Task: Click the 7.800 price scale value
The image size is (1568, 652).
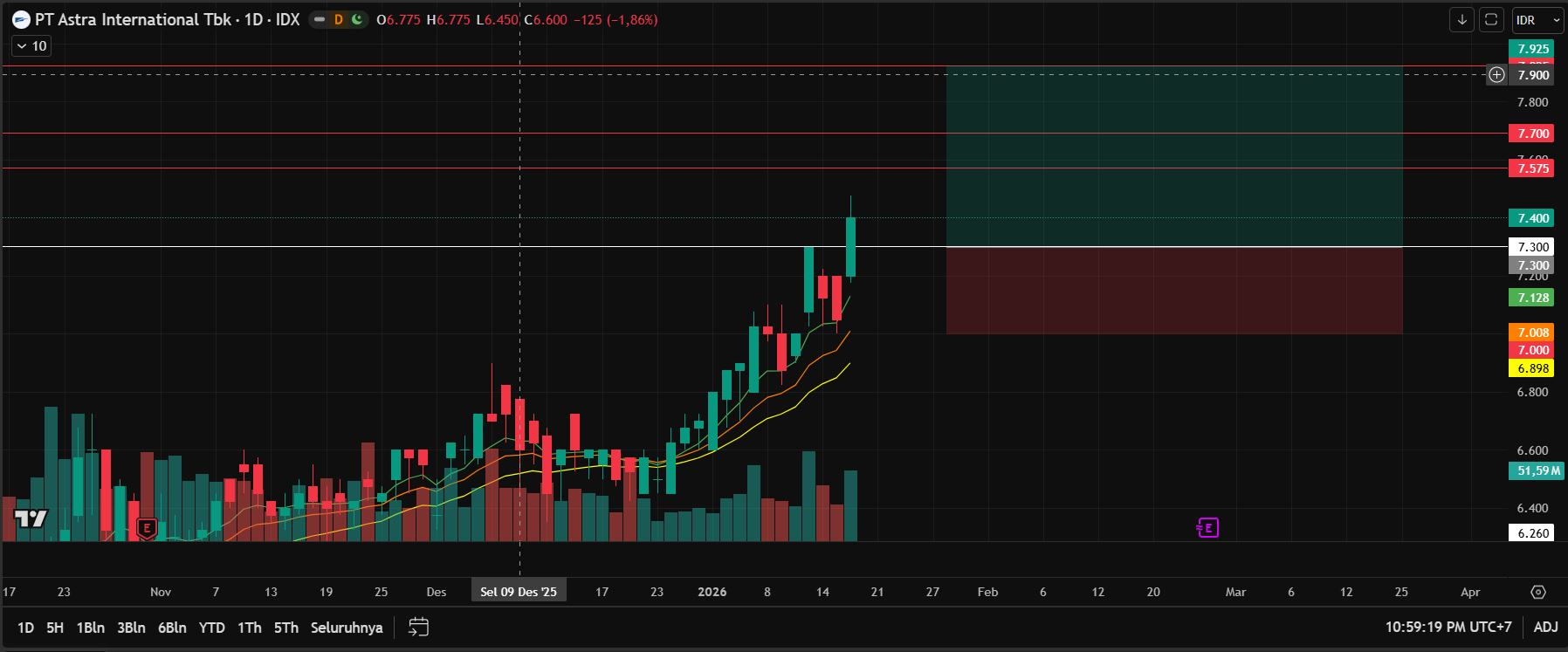Action: pyautogui.click(x=1532, y=102)
